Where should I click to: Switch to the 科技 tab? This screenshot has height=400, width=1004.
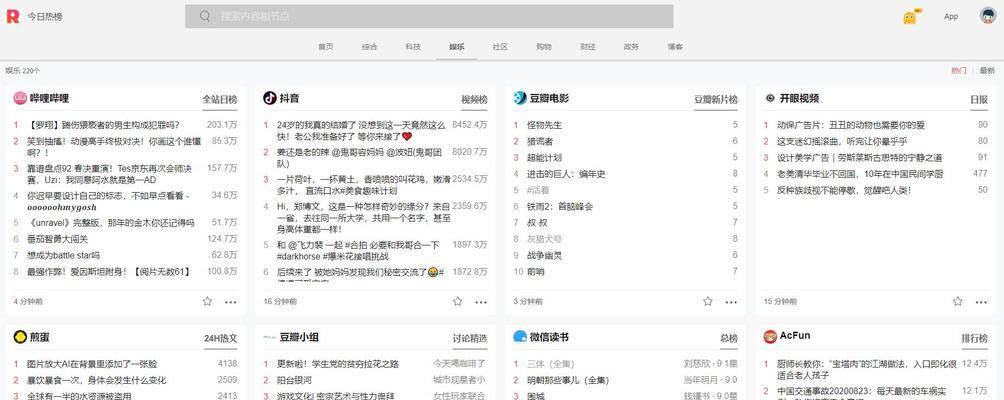pos(413,47)
